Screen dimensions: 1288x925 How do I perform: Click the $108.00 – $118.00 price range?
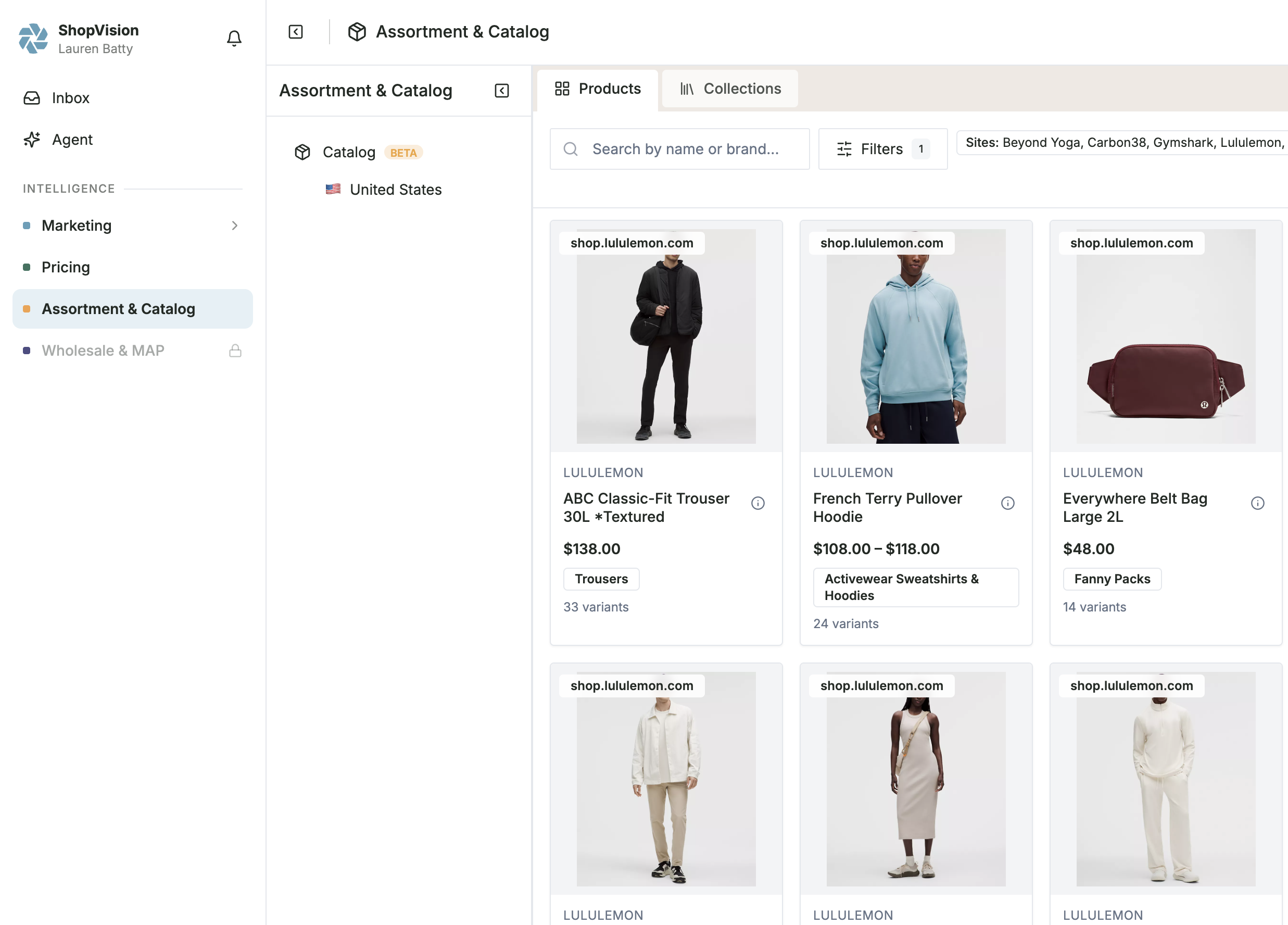click(x=876, y=549)
